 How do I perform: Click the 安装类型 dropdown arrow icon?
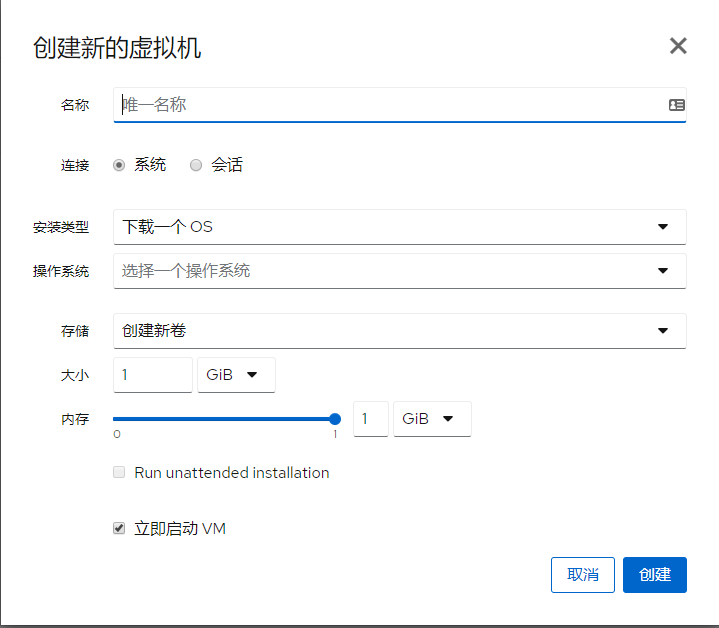[x=663, y=227]
